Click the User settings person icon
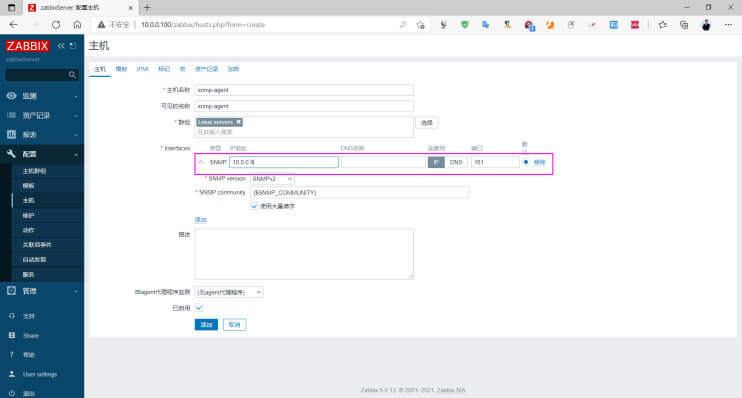Viewport: 742px width, 398px height. (x=12, y=374)
